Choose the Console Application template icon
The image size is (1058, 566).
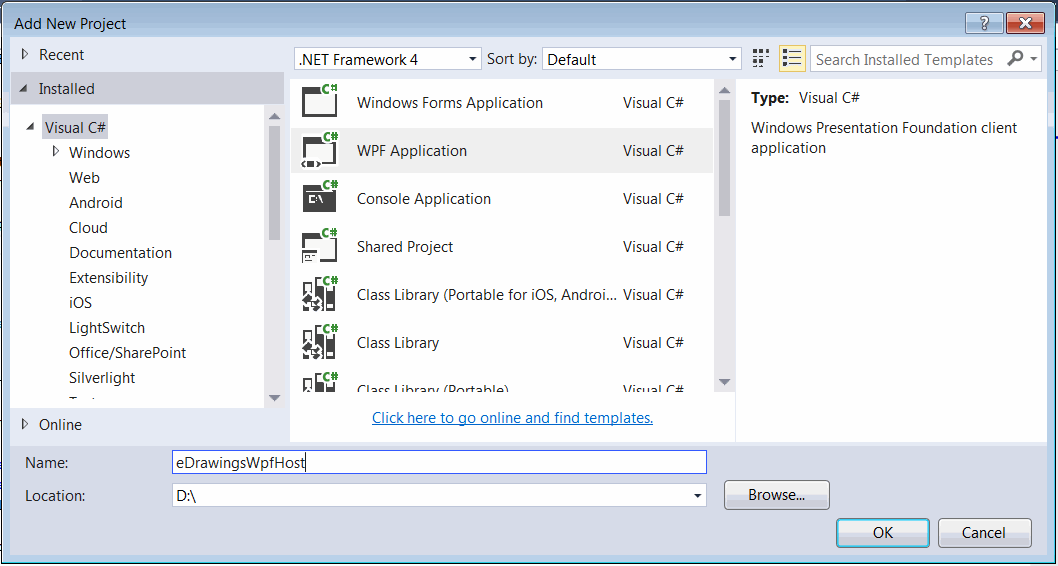(320, 198)
